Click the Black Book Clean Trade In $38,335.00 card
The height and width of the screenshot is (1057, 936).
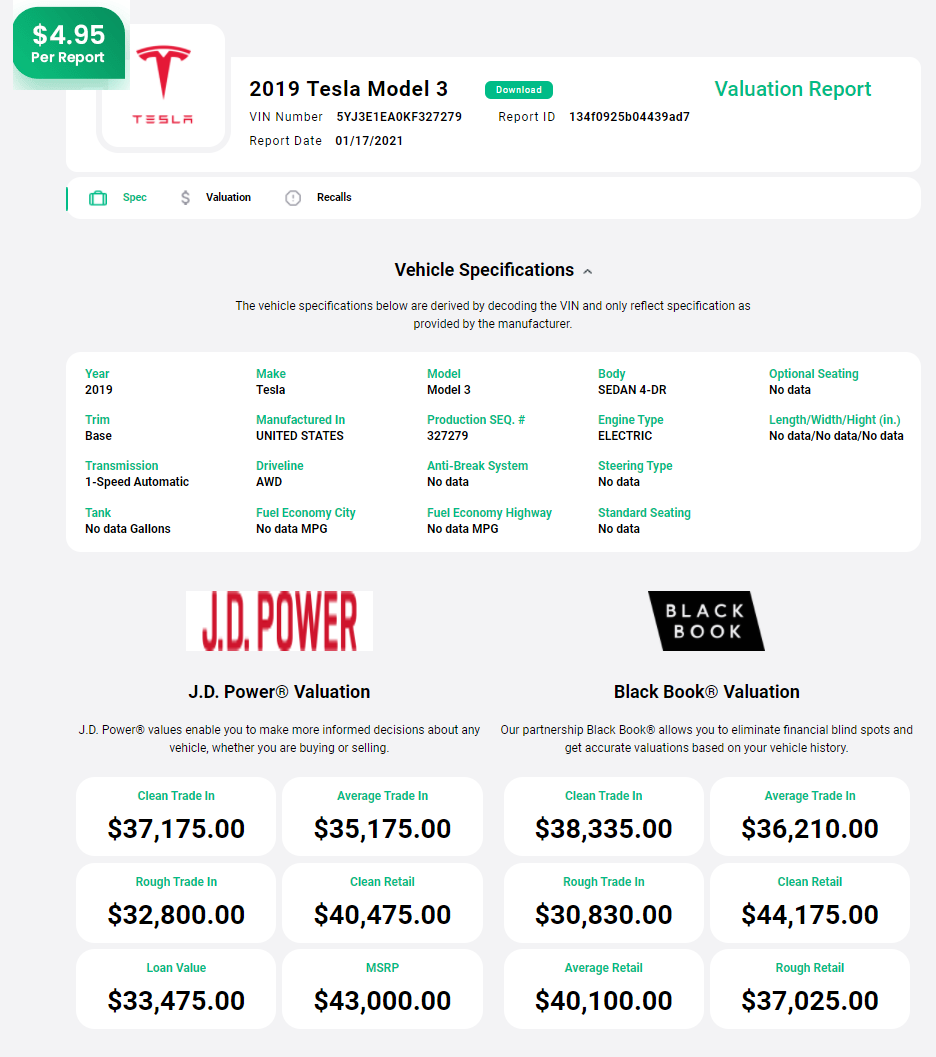[x=604, y=816]
